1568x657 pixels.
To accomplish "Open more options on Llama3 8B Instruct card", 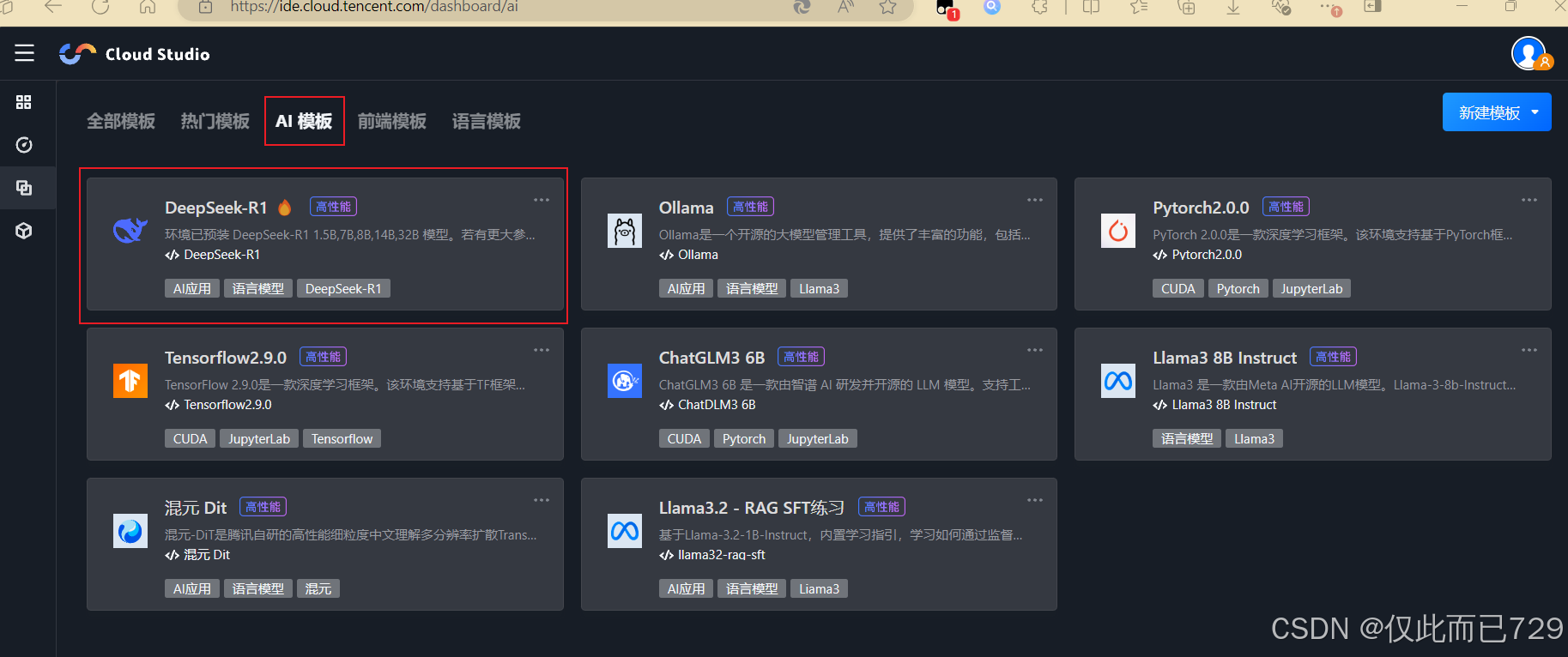I will [x=1529, y=350].
